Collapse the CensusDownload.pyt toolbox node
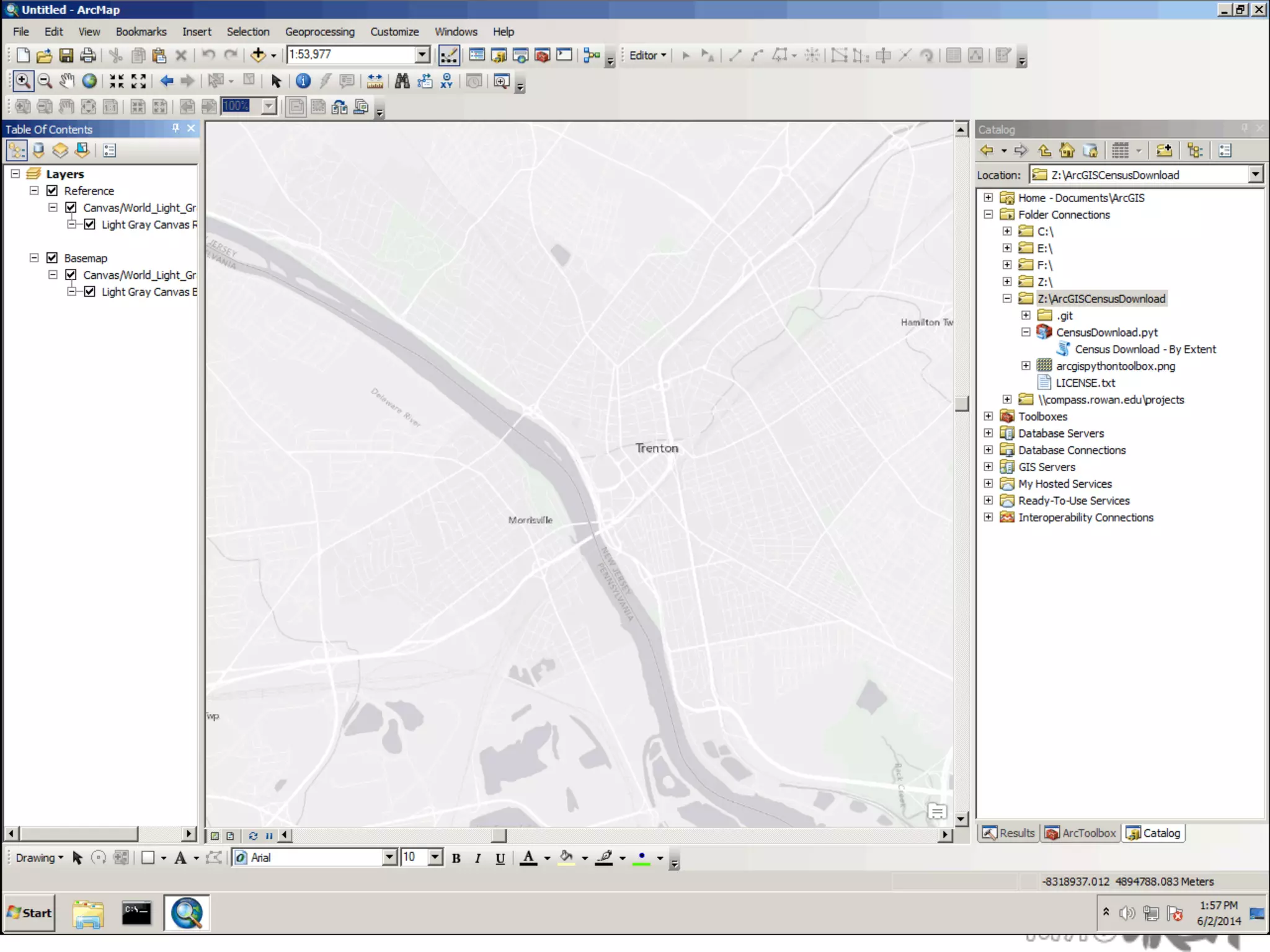The image size is (1270, 952). point(1026,332)
